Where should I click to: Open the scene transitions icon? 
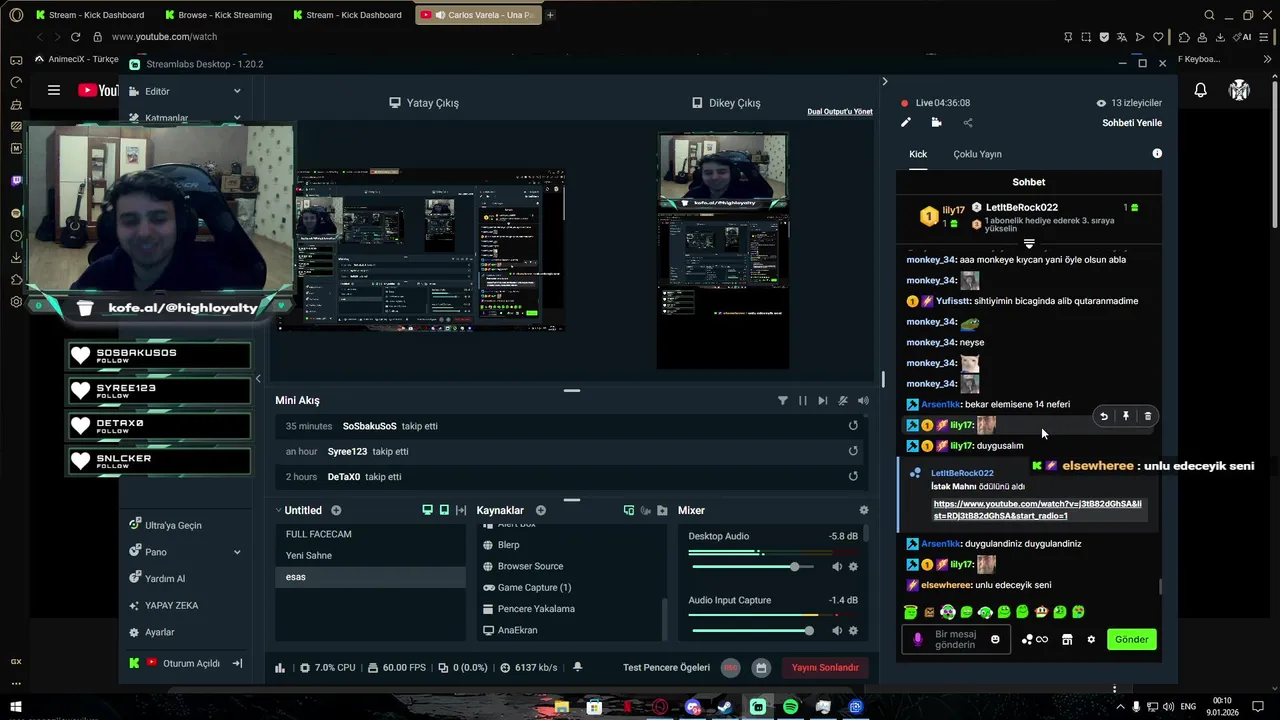461,510
